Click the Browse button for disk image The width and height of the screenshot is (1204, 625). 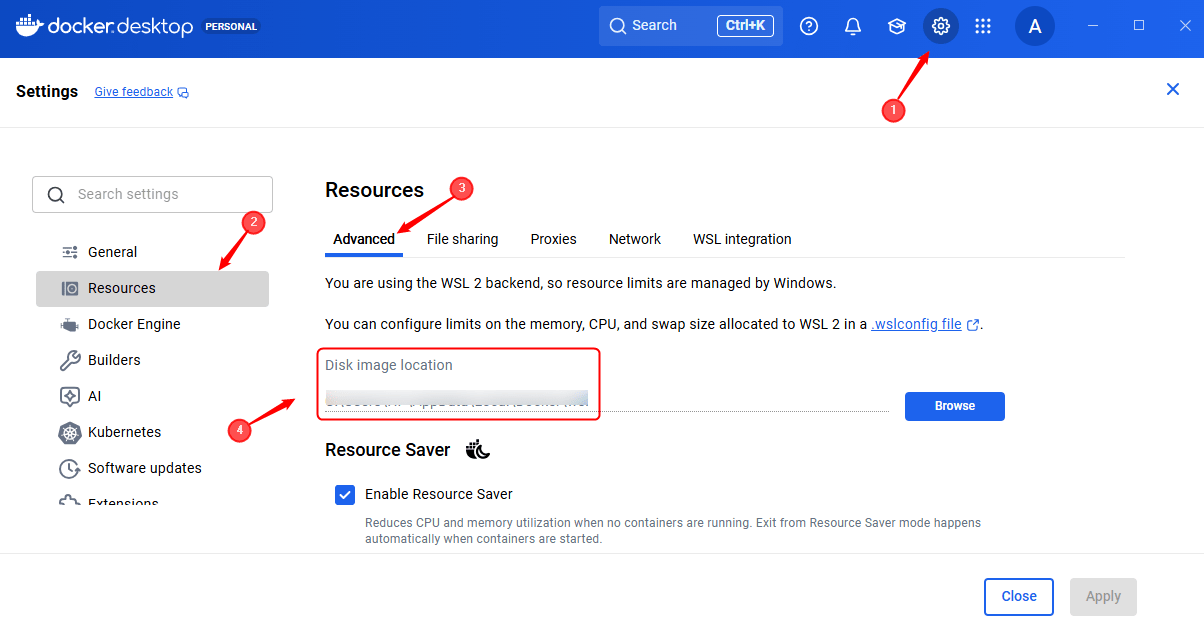pyautogui.click(x=954, y=406)
